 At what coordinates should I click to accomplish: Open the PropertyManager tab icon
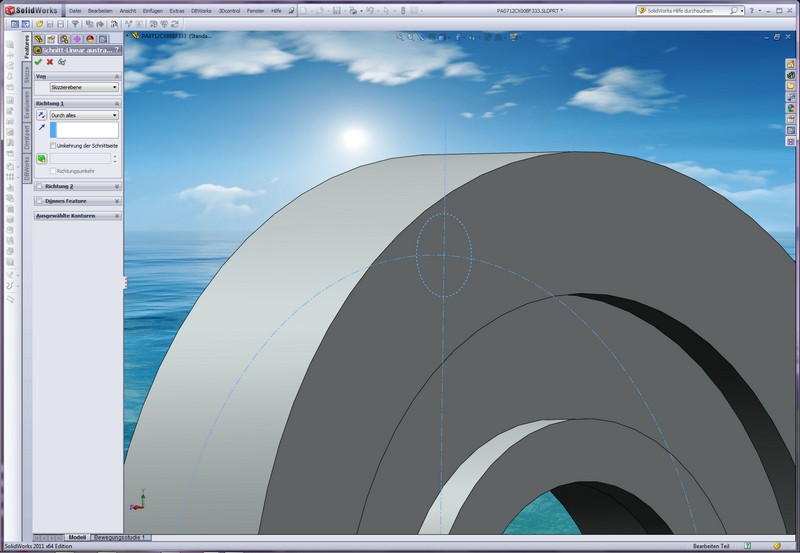51,39
